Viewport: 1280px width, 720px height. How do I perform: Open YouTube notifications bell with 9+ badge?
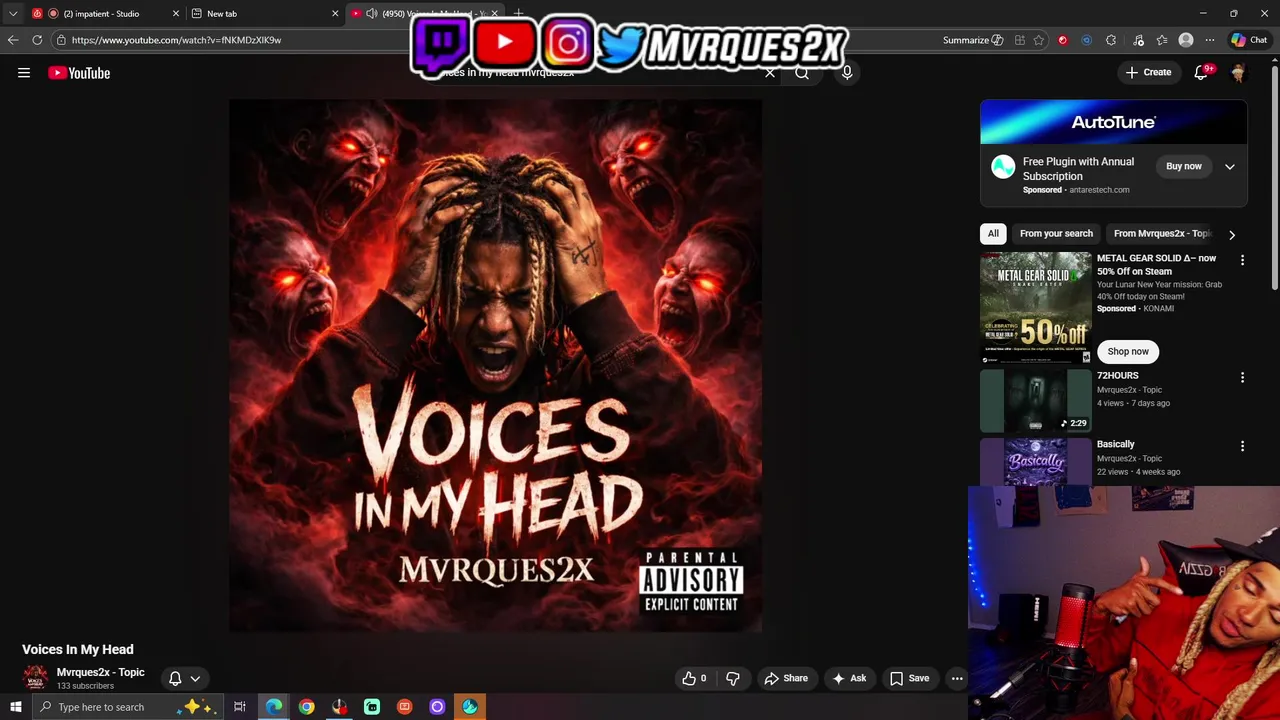1201,72
